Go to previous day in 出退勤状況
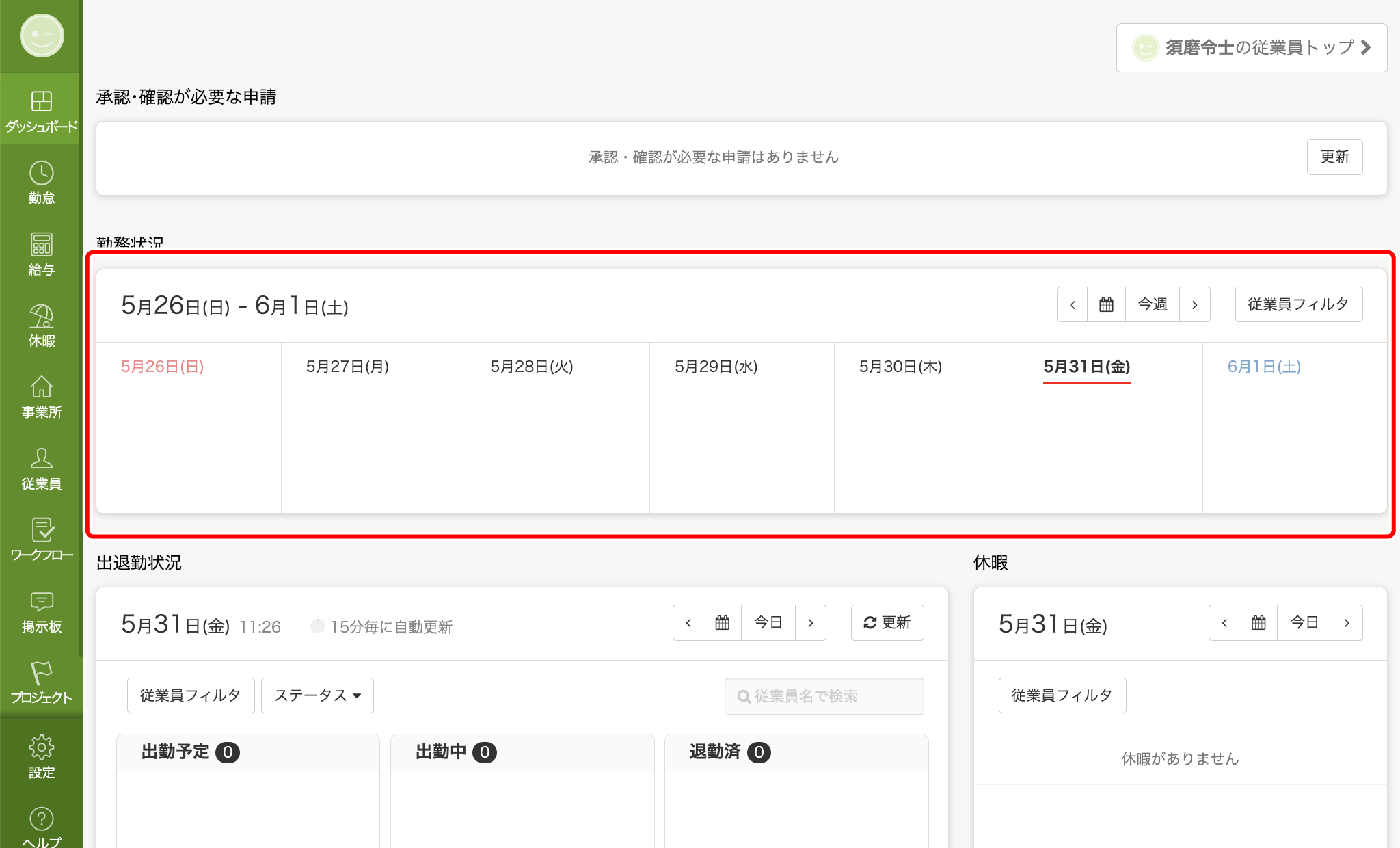Image resolution: width=1400 pixels, height=848 pixels. pos(688,623)
